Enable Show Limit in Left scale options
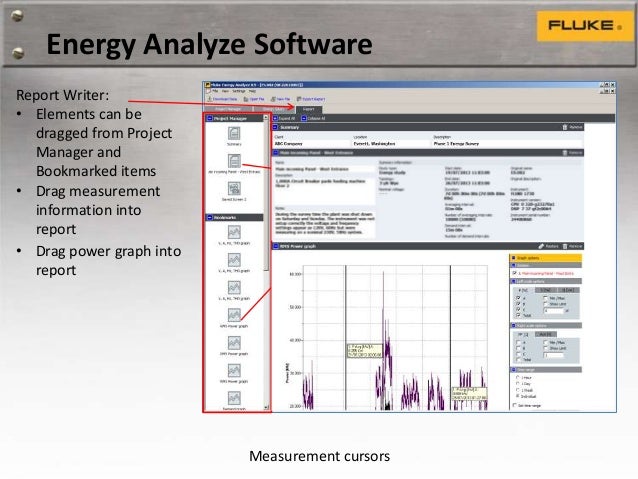This screenshot has height=479, width=638. coord(545,304)
